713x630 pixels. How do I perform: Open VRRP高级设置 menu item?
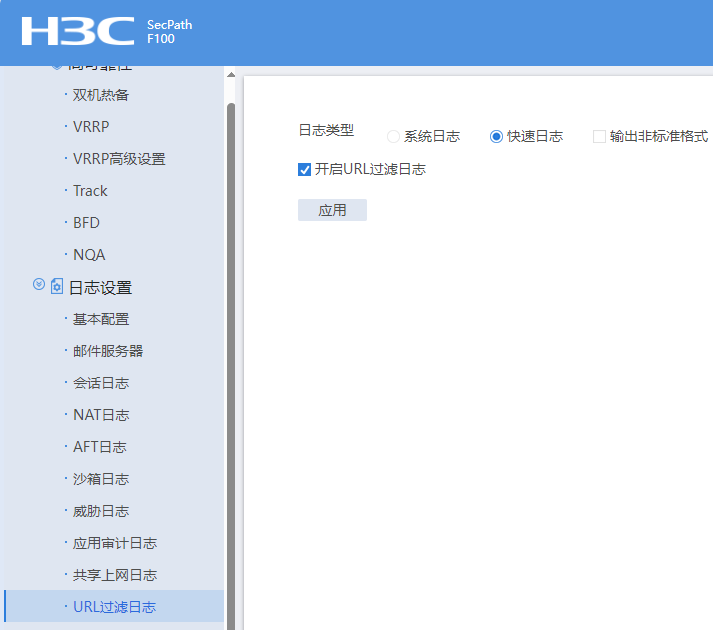119,159
